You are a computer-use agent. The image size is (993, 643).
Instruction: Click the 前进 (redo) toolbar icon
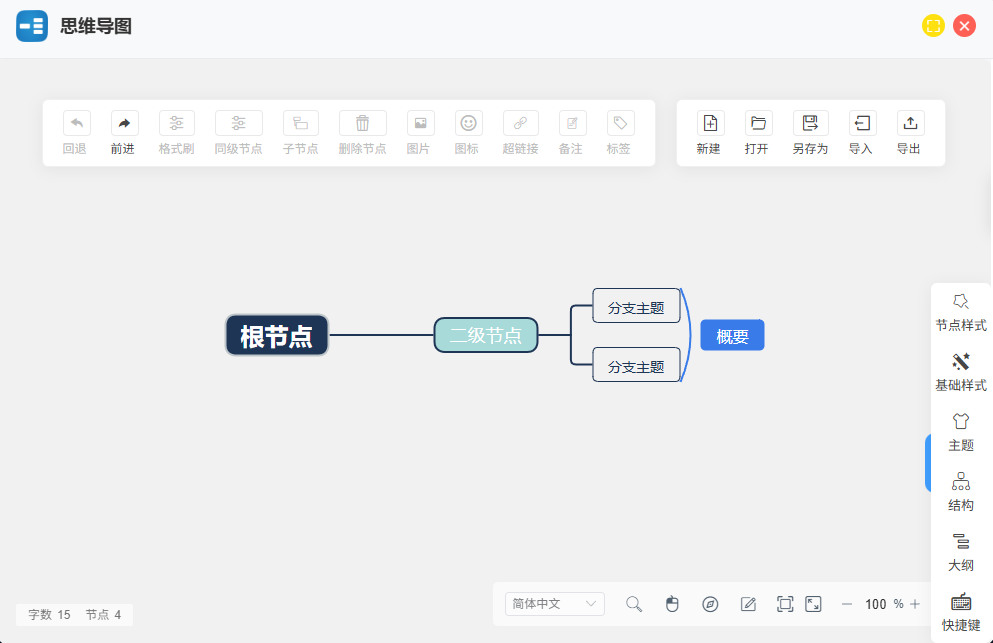(124, 124)
